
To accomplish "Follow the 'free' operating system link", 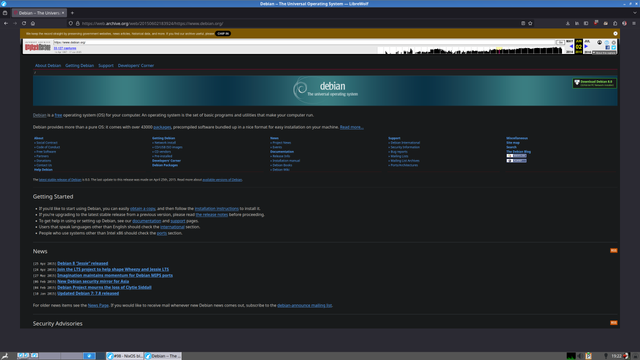I will 58,115.
